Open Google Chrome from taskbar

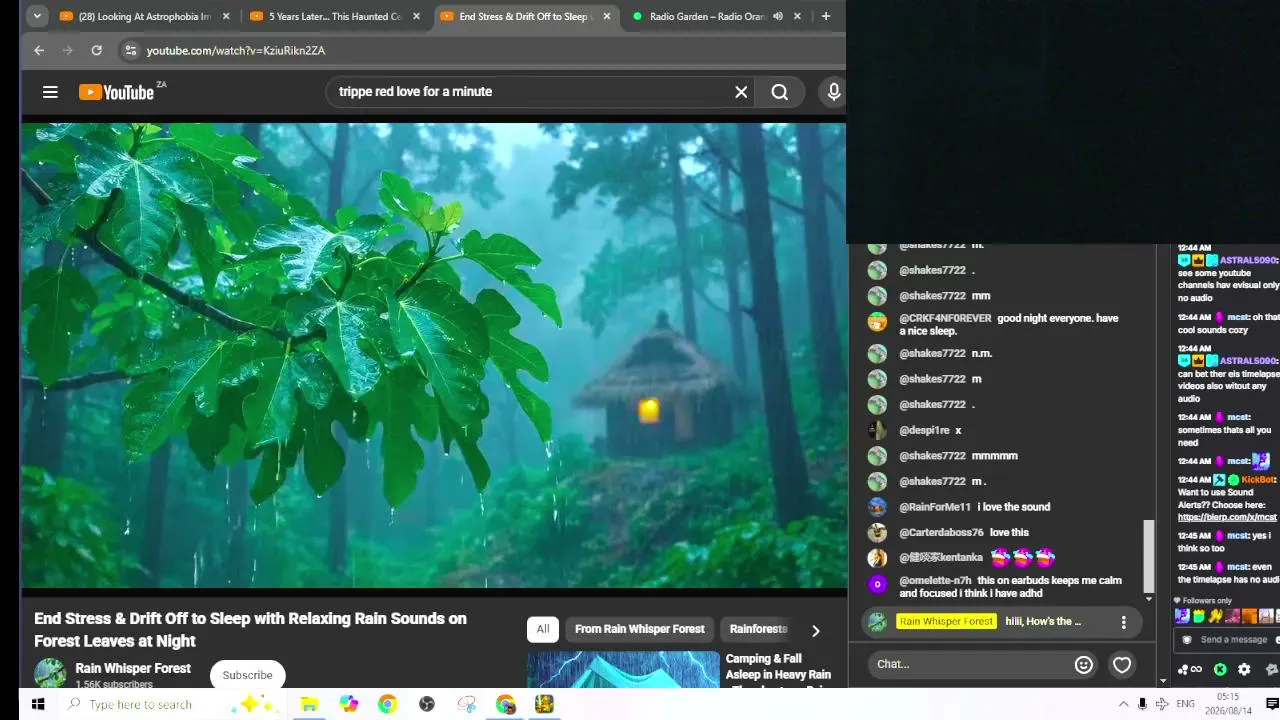coord(387,704)
